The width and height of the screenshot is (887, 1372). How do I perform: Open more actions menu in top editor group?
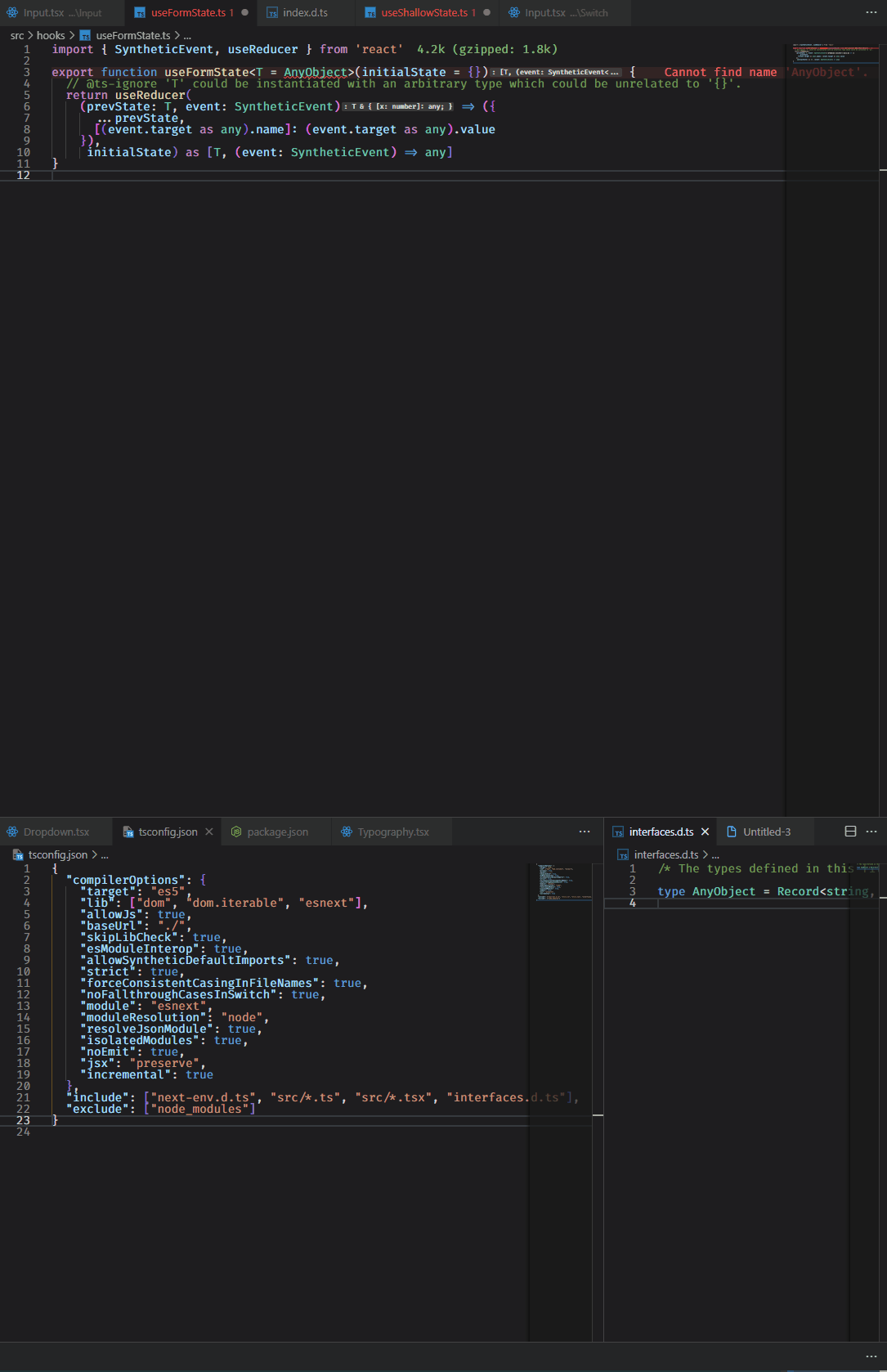pyautogui.click(x=871, y=13)
